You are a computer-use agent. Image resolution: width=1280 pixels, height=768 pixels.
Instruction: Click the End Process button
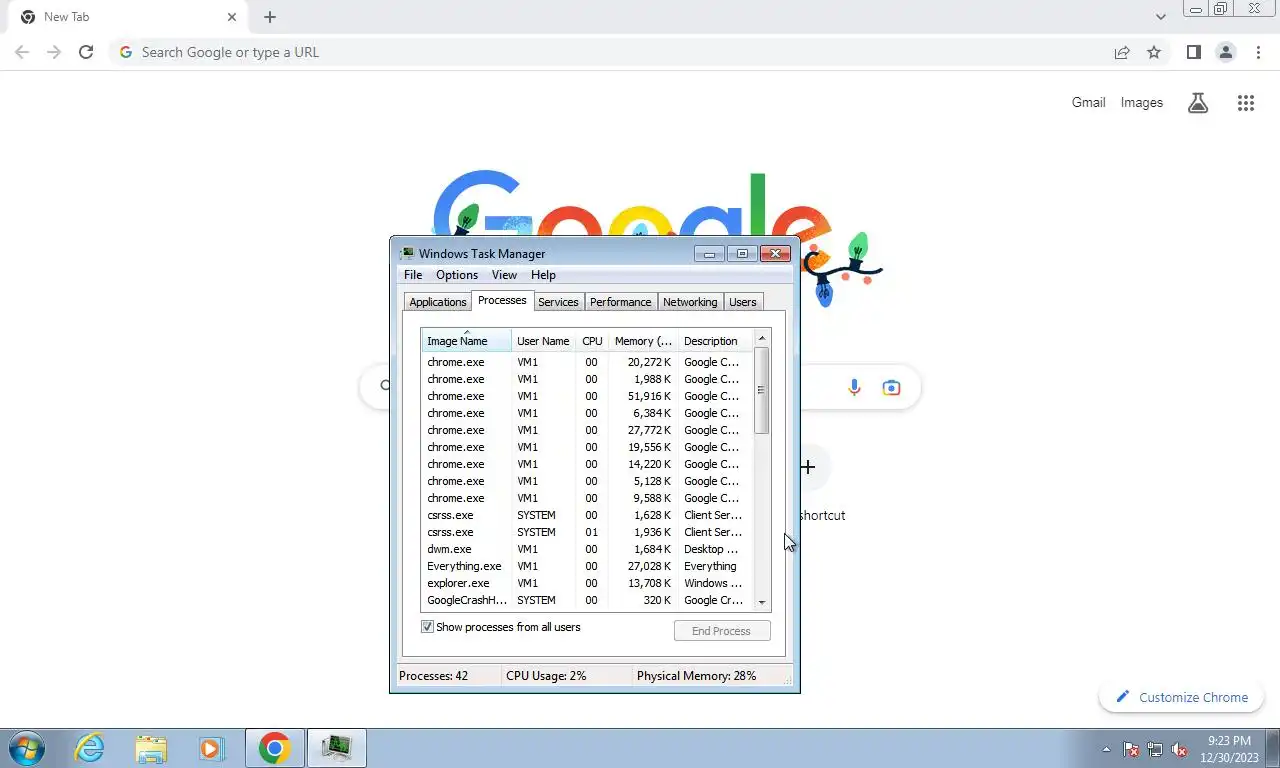click(722, 631)
